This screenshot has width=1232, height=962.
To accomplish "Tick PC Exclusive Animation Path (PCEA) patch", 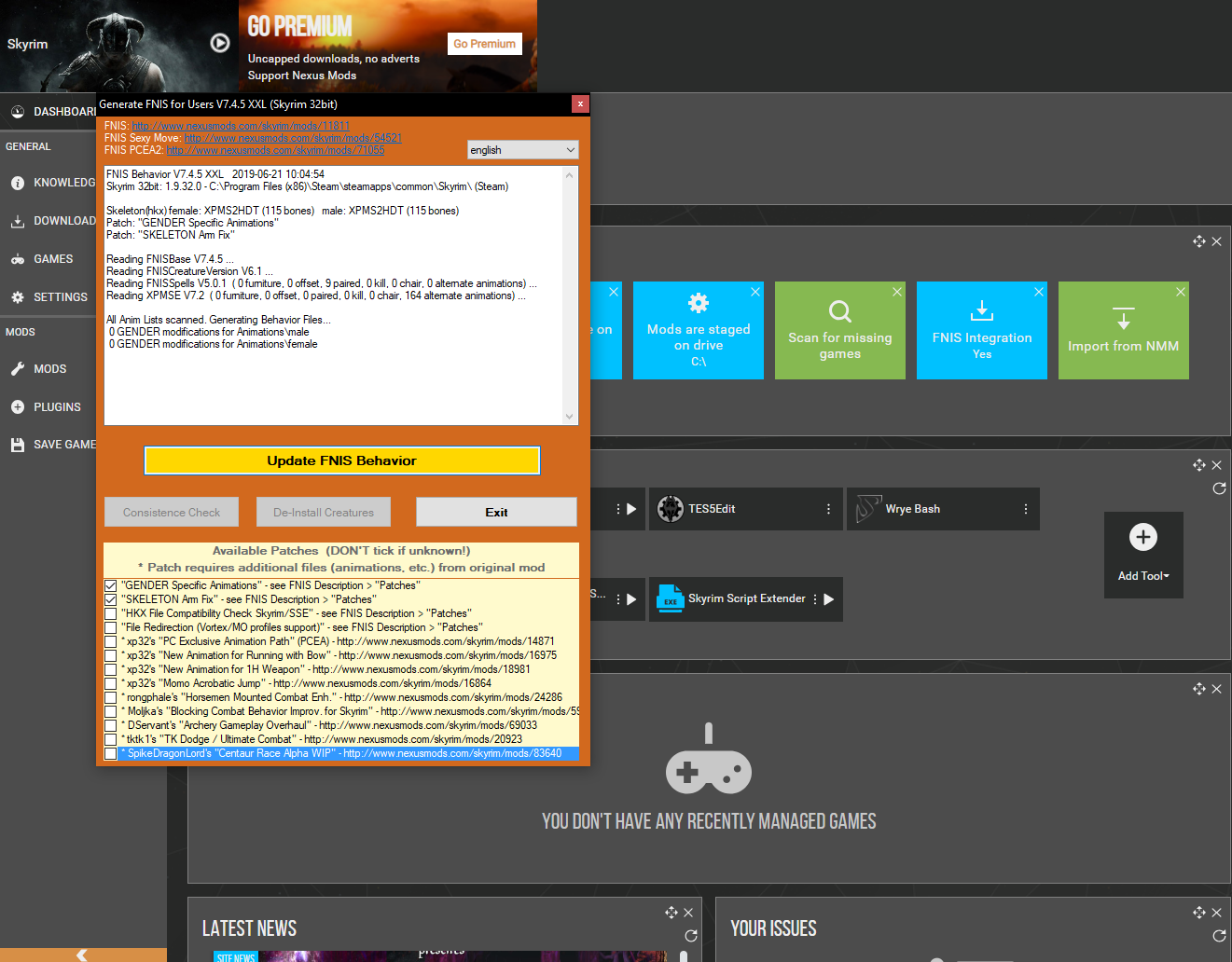I will [111, 641].
